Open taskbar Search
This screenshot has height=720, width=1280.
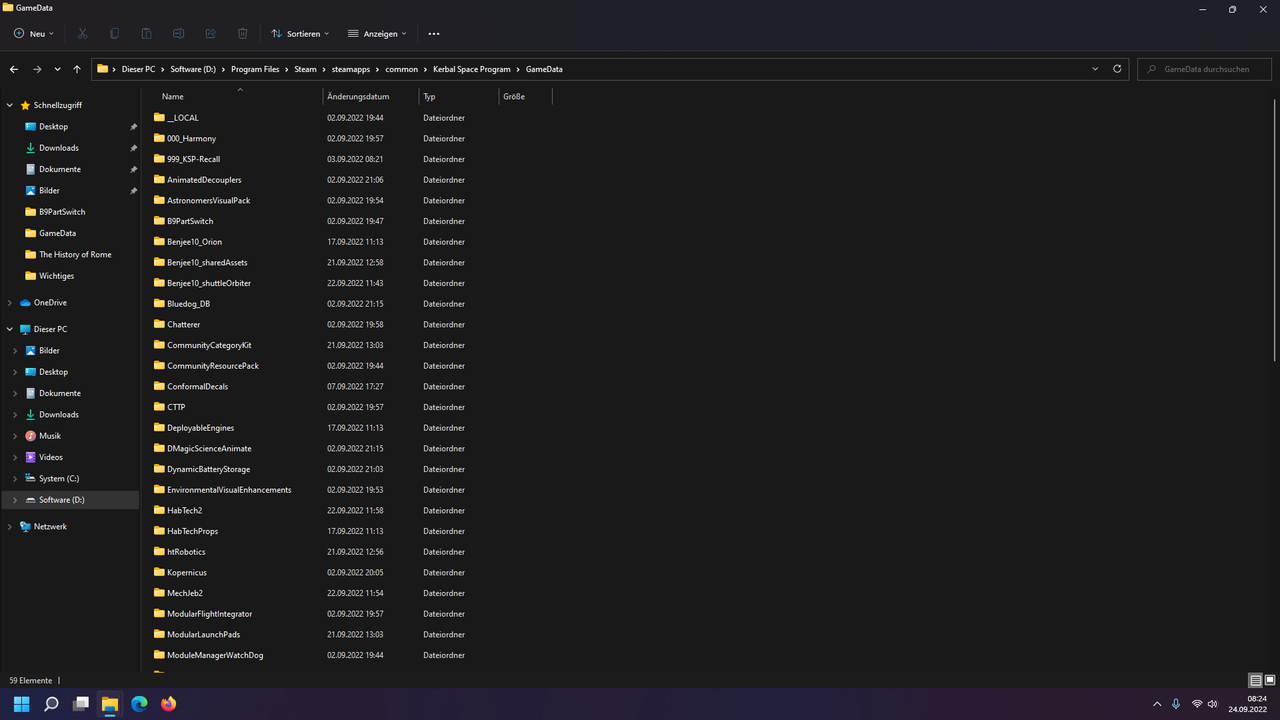point(51,704)
